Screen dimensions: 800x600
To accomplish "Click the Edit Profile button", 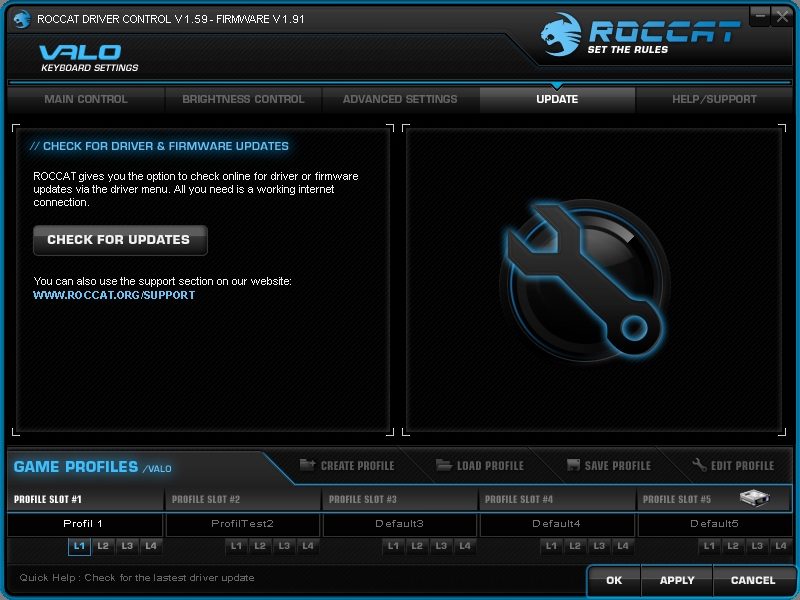I will 733,465.
